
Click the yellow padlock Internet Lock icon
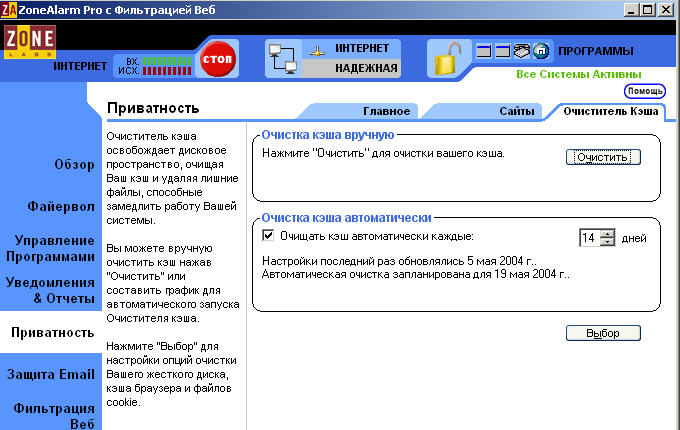coord(447,59)
